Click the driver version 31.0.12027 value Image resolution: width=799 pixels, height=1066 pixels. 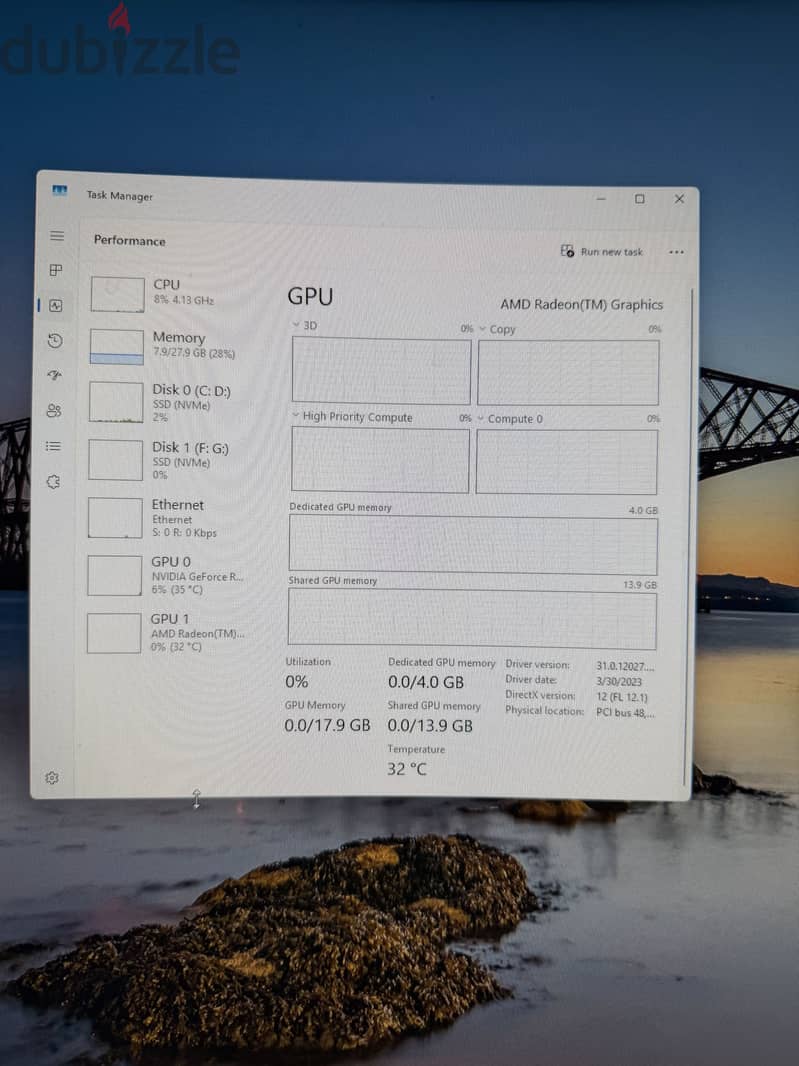(x=625, y=666)
